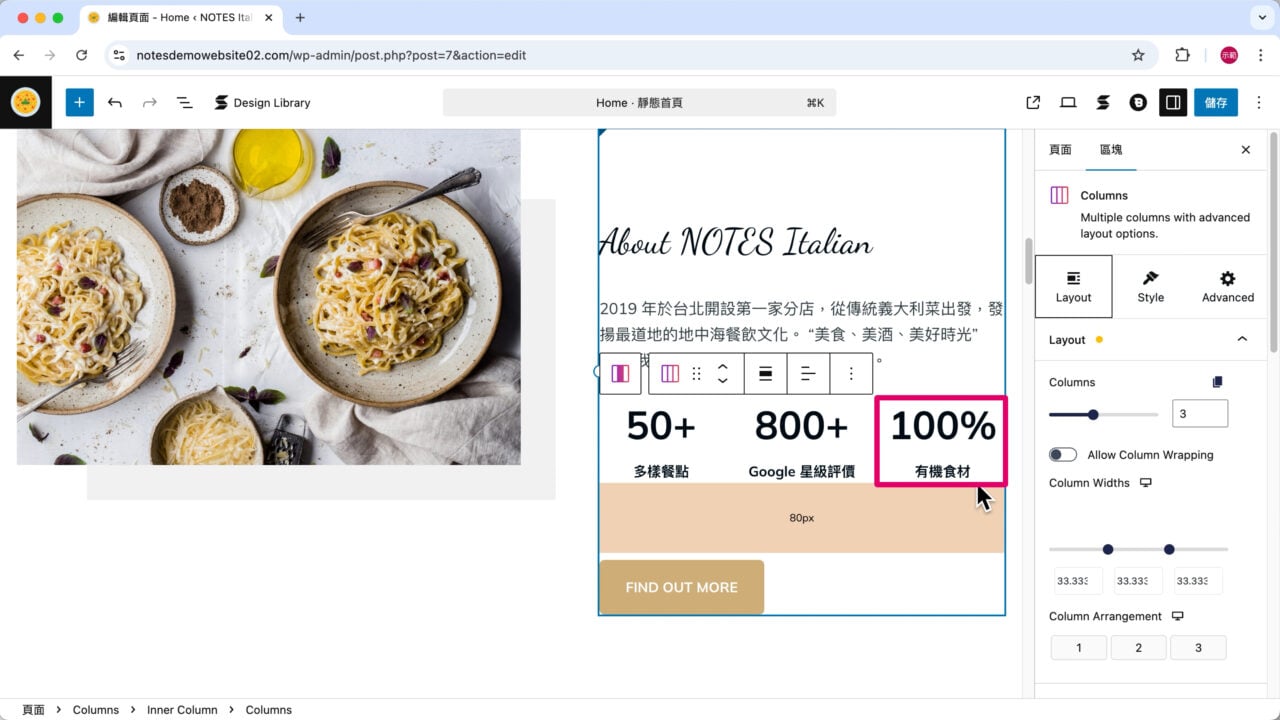
Task: Open Column Widths responsive device selector
Action: click(x=1146, y=483)
